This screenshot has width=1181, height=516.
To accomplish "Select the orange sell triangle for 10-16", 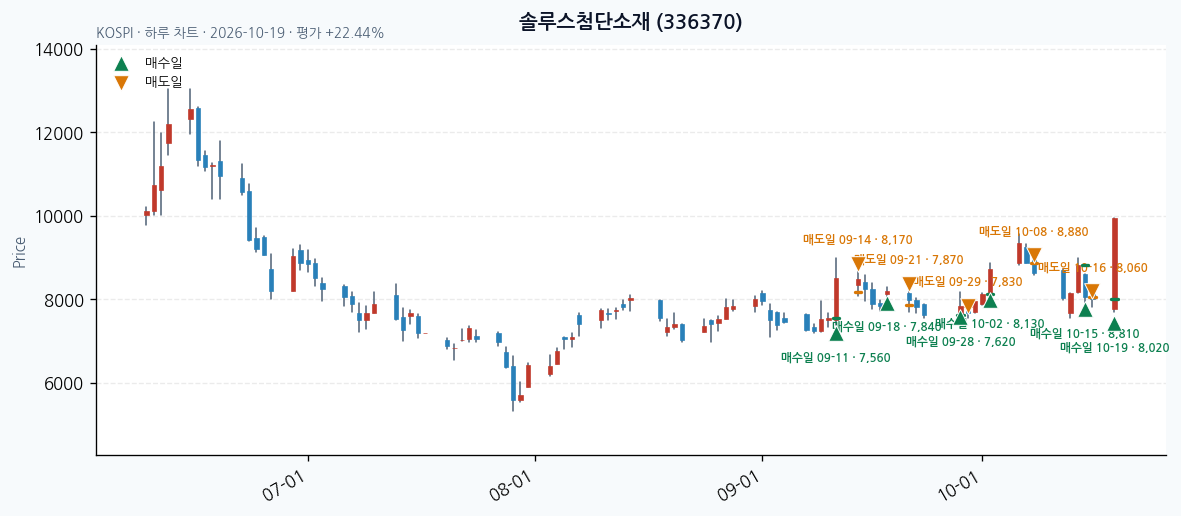I will coord(1092,291).
